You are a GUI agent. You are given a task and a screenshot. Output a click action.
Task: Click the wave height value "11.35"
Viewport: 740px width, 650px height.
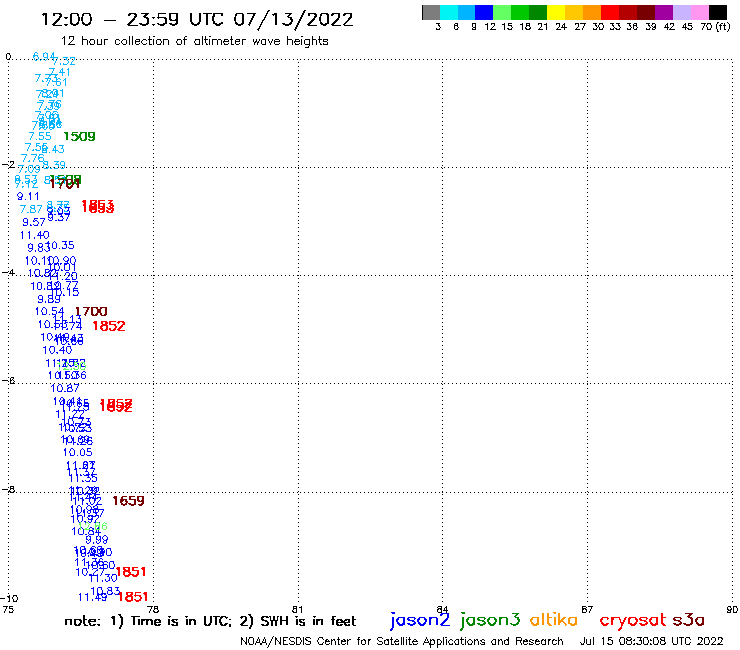pos(83,478)
